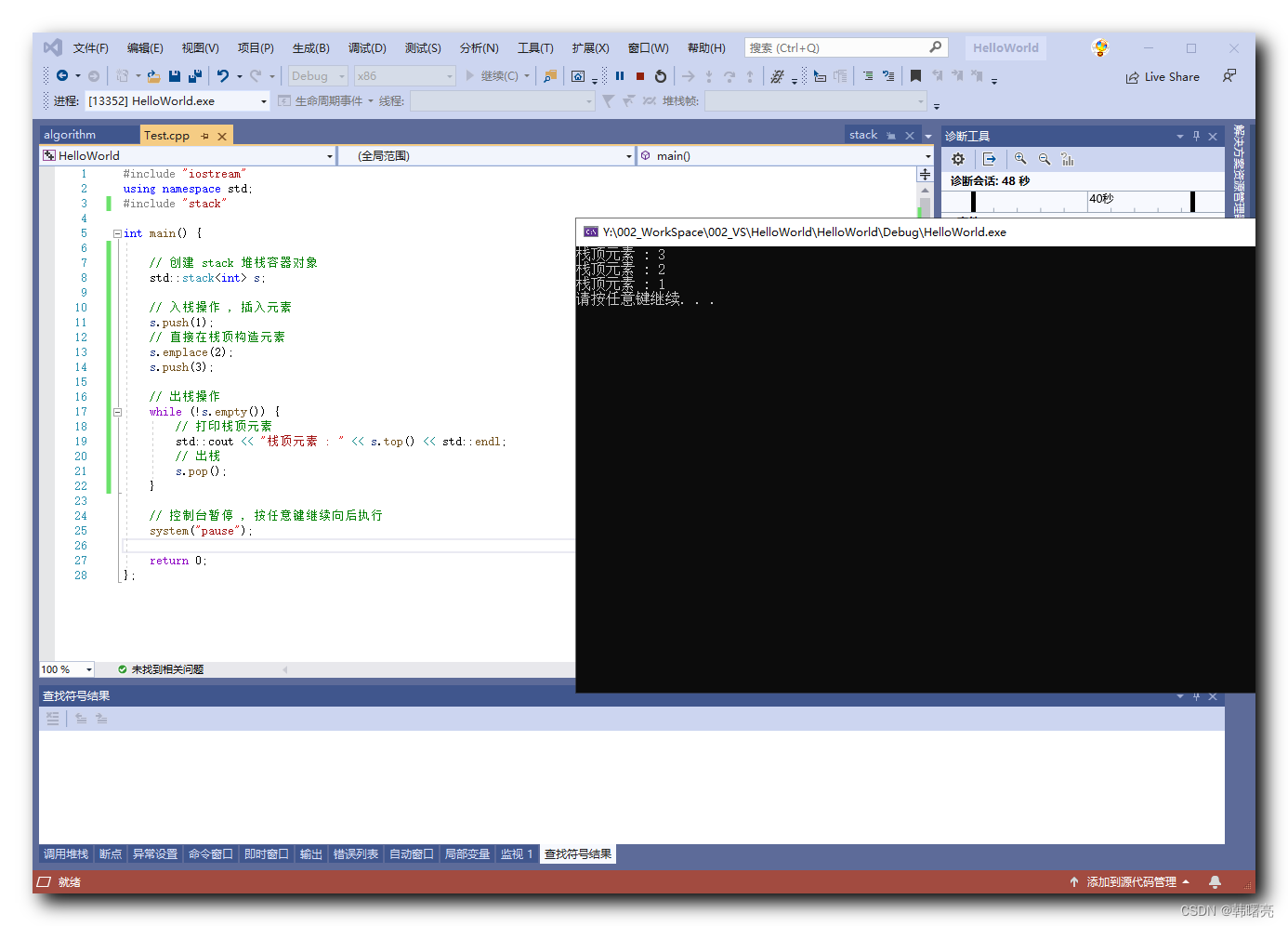The width and height of the screenshot is (1288, 926).
Task: Switch to the 输出 bottom tab
Action: (x=311, y=854)
